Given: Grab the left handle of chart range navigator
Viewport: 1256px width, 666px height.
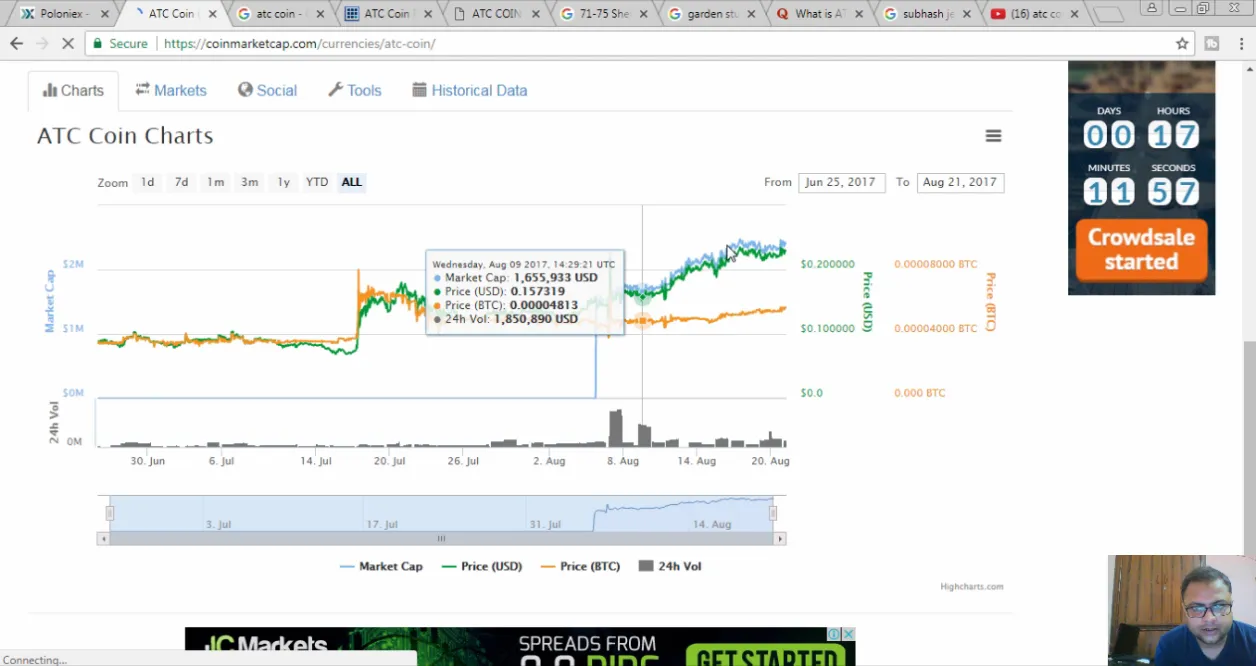Looking at the screenshot, I should click(110, 513).
